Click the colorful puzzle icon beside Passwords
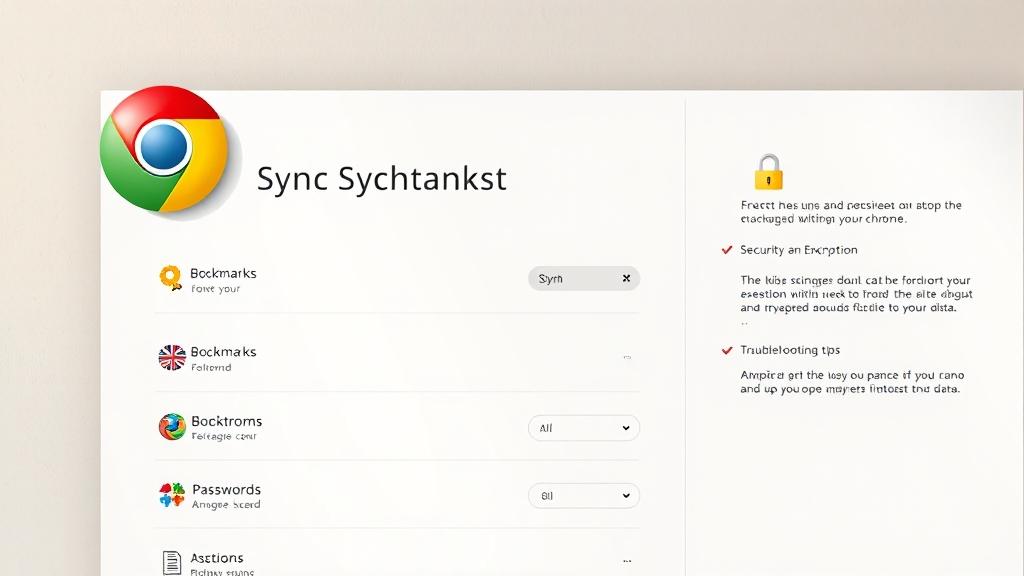 pyautogui.click(x=172, y=494)
